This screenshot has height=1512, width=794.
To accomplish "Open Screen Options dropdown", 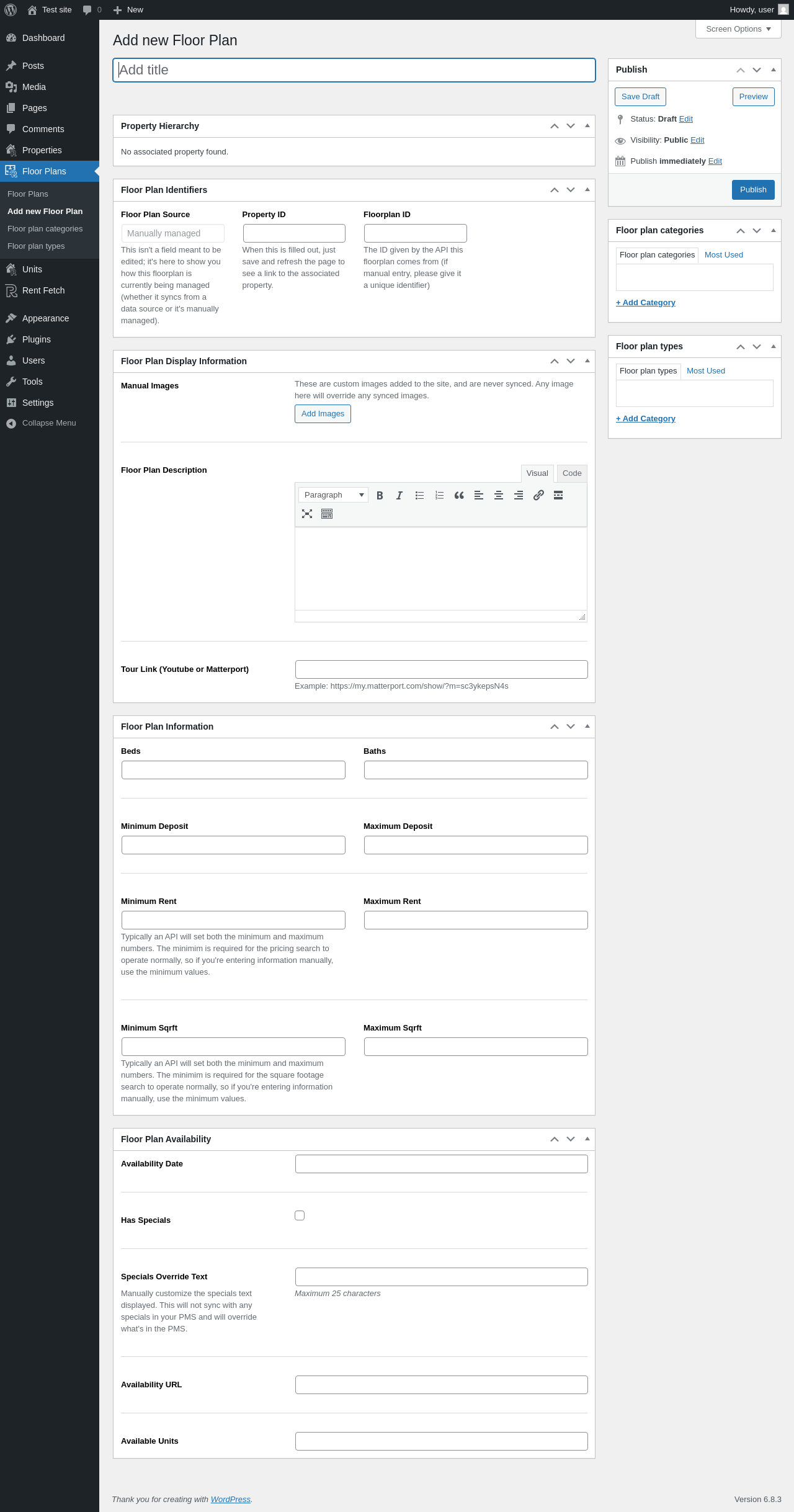I will click(x=738, y=29).
